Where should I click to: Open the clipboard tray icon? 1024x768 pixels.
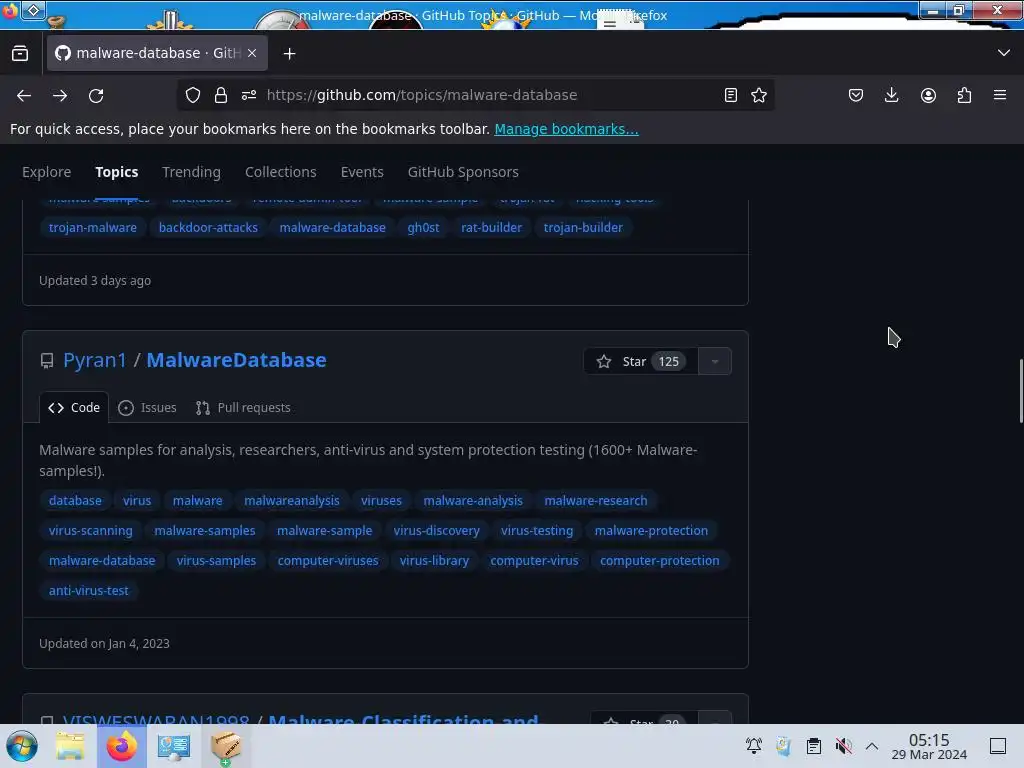coord(814,745)
